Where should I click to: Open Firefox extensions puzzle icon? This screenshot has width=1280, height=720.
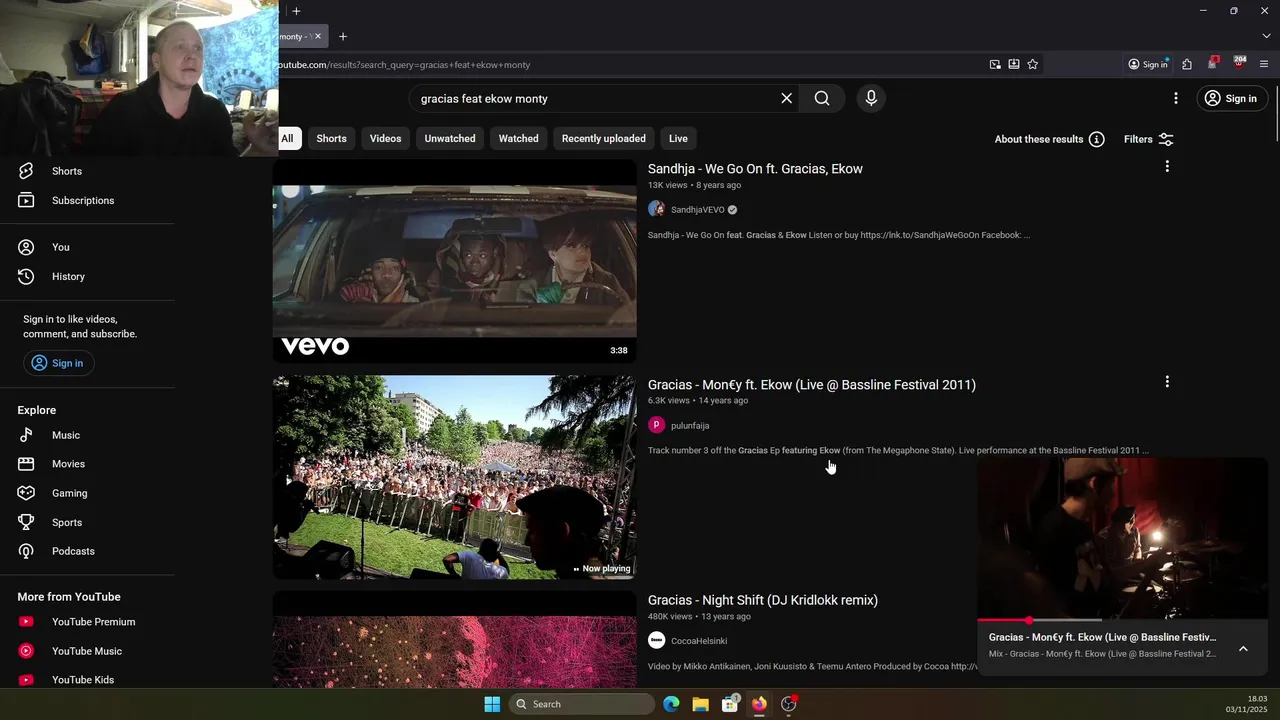(1187, 64)
